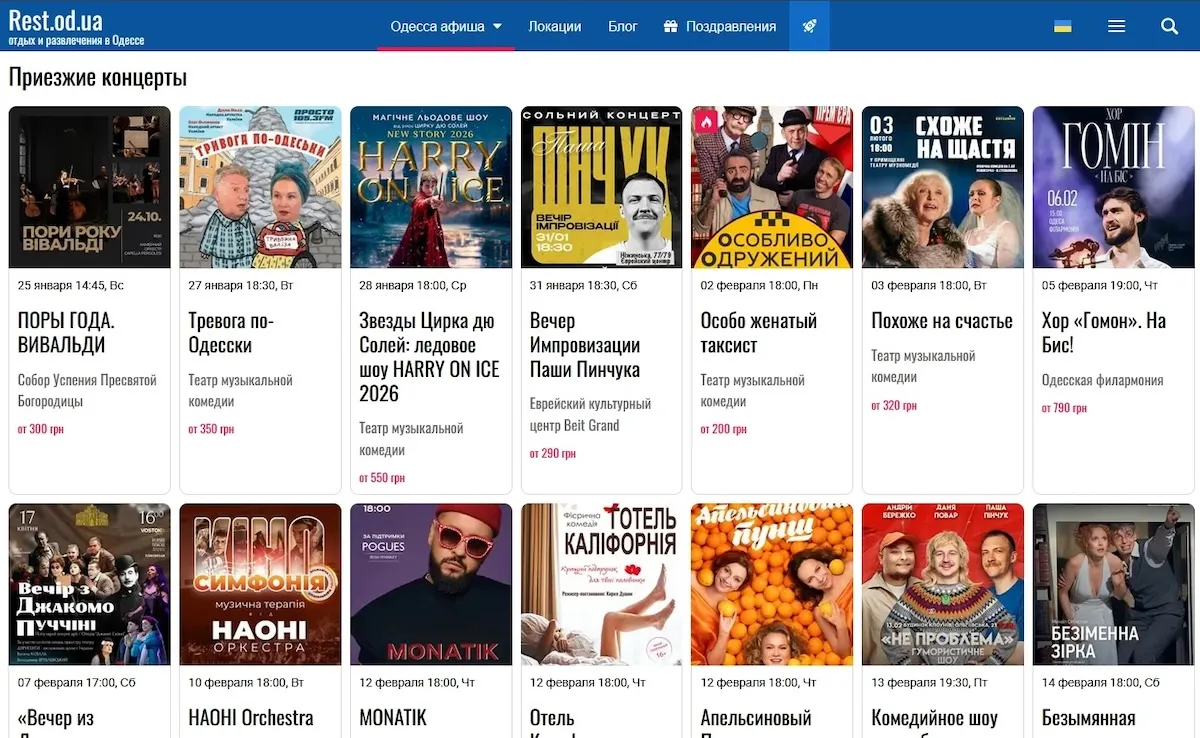Image resolution: width=1200 pixels, height=738 pixels.
Task: Click date 10 февраля 18:00, Вт
Action: (246, 683)
